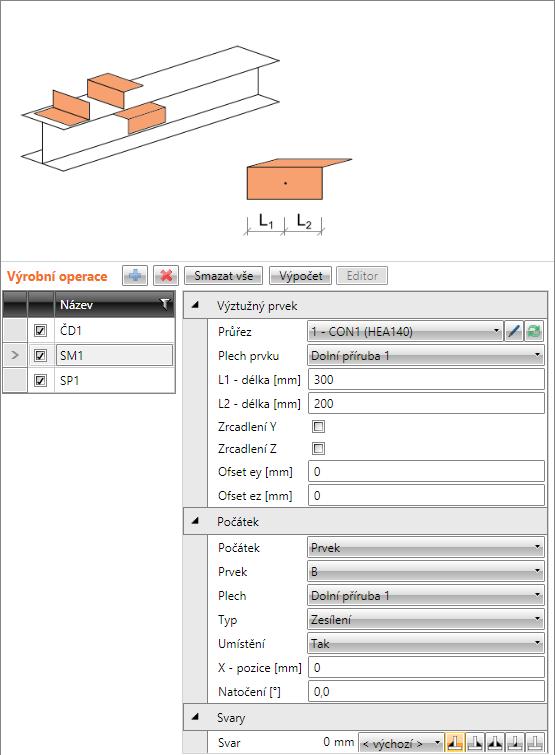555x755 pixels.
Task: Toggle the Zrcadlení Y checkbox
Action: (x=318, y=427)
